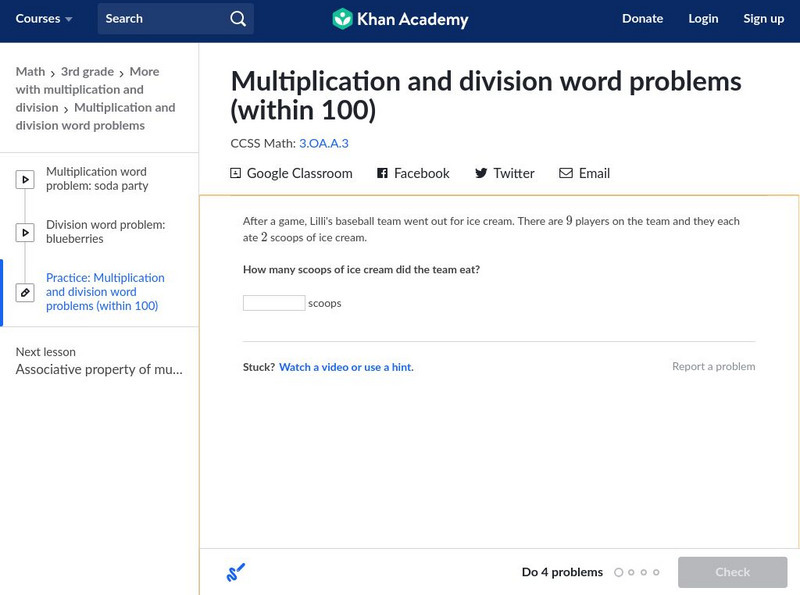800x595 pixels.
Task: Play the soda party video icon
Action: click(x=25, y=180)
